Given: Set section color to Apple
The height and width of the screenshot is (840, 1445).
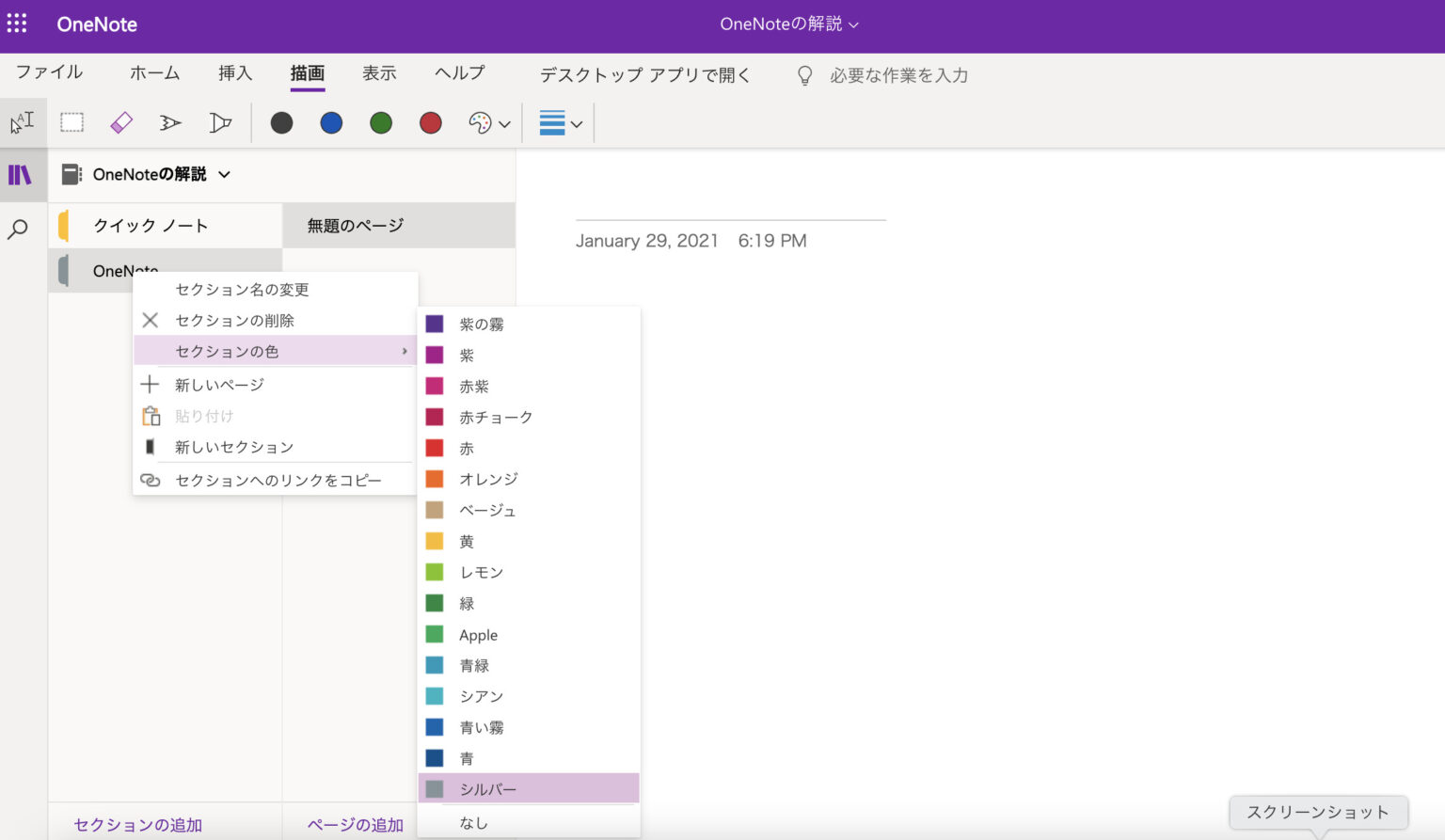Looking at the screenshot, I should 529,635.
